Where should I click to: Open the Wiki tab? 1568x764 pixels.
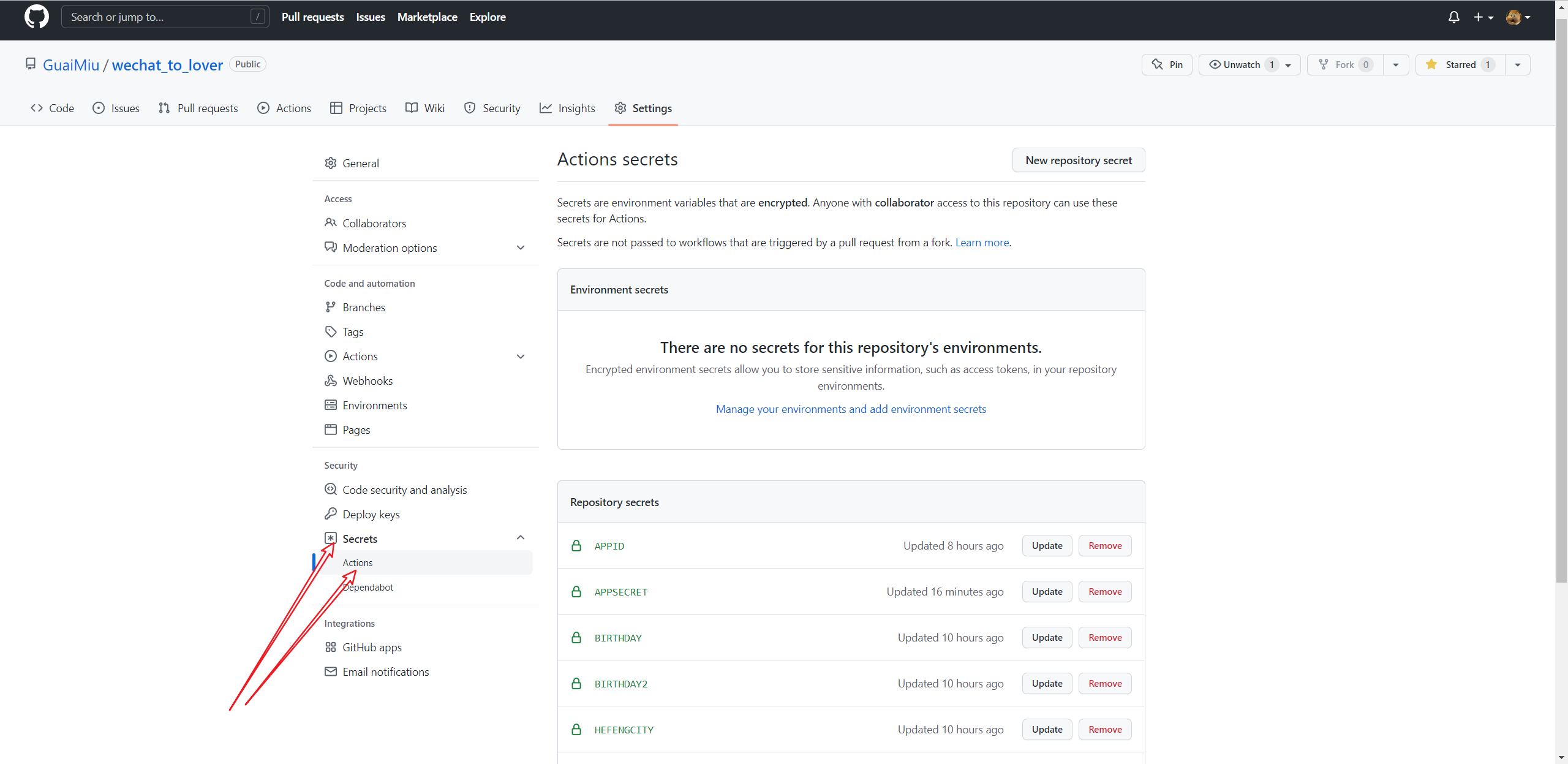(x=425, y=108)
